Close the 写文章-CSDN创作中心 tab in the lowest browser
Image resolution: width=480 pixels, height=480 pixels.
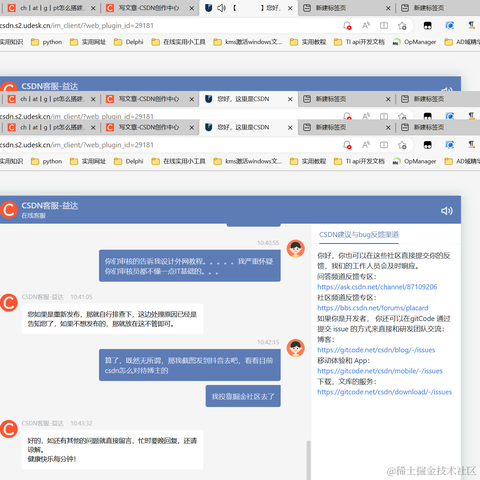click(192, 128)
